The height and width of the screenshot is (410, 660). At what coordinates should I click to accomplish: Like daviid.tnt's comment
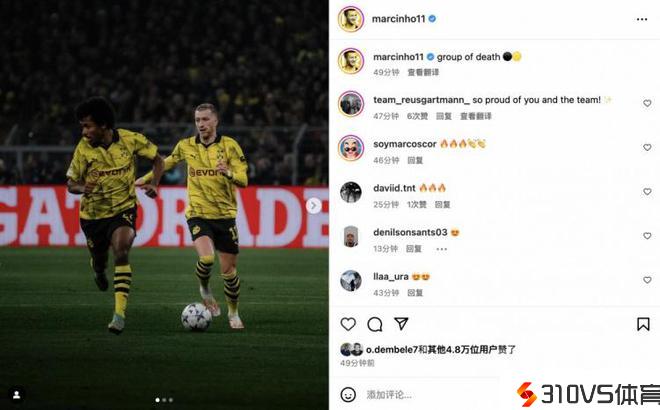coord(647,192)
